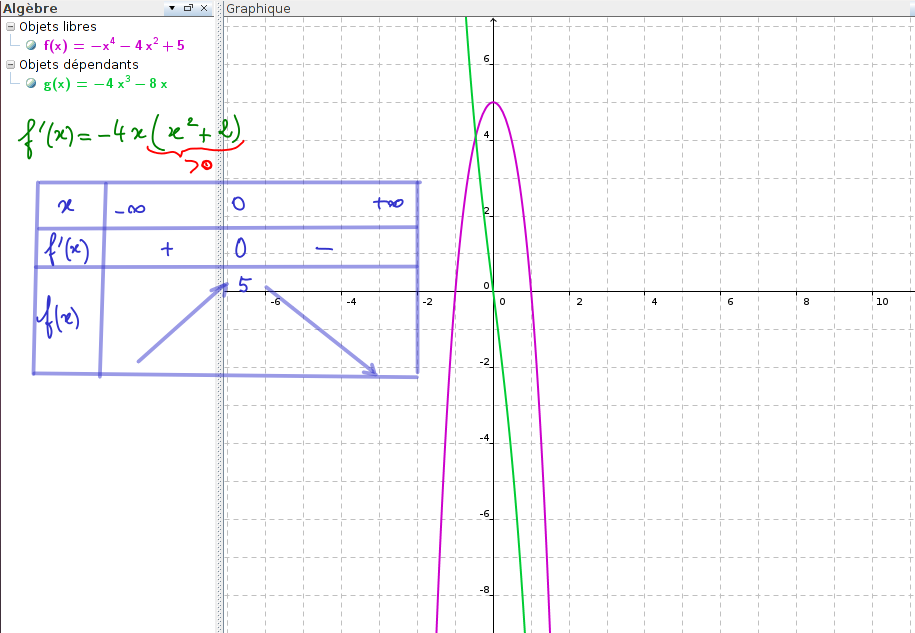The image size is (915, 633).
Task: Click the plus sign in f'(x) row
Action: point(166,248)
